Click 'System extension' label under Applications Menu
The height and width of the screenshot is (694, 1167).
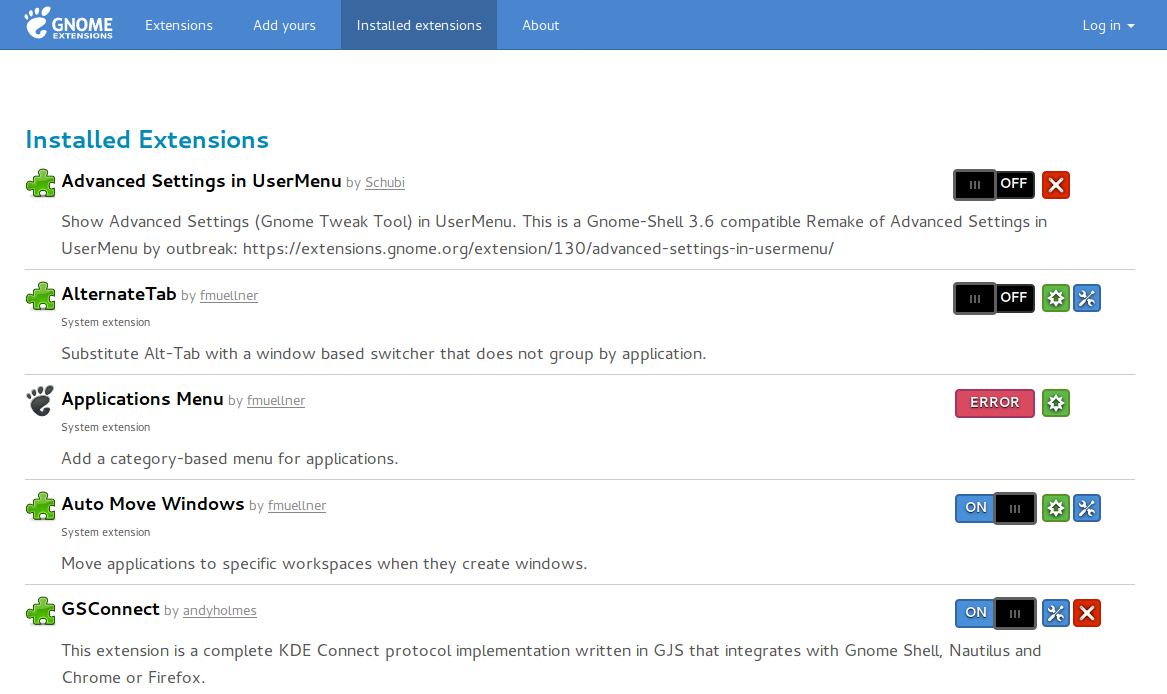click(x=106, y=427)
